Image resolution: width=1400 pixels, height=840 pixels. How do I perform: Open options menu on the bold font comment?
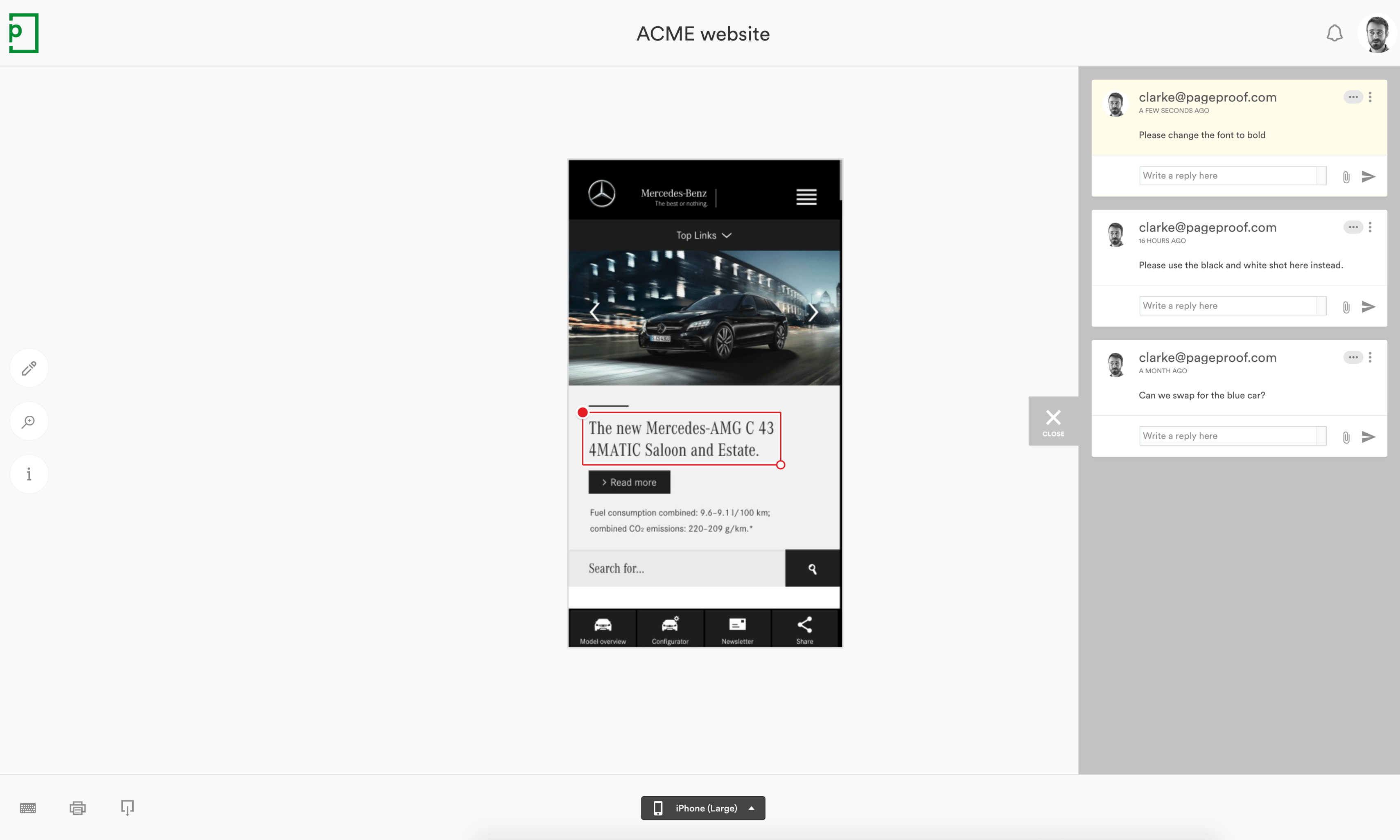1371,97
